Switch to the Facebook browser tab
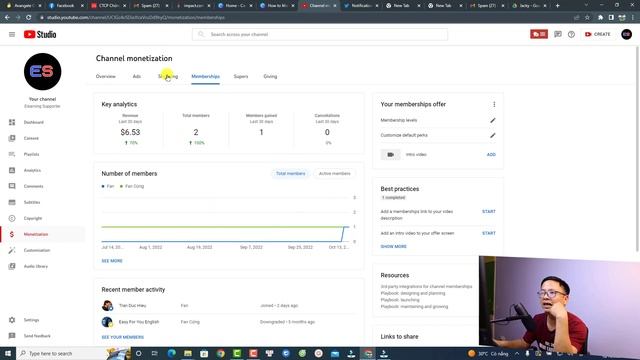This screenshot has width=640, height=360. (x=65, y=6)
